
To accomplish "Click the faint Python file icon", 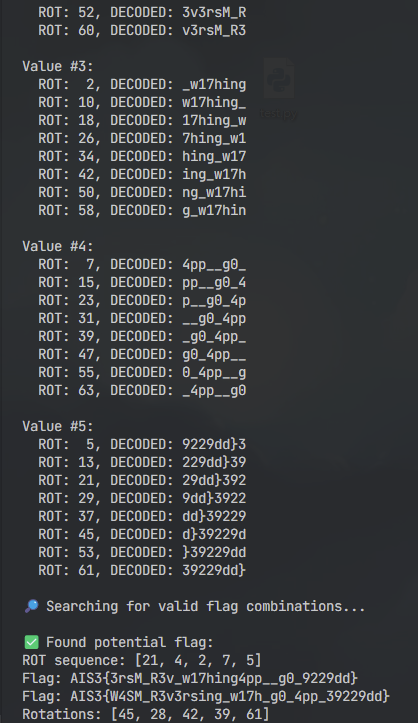I will [279, 78].
